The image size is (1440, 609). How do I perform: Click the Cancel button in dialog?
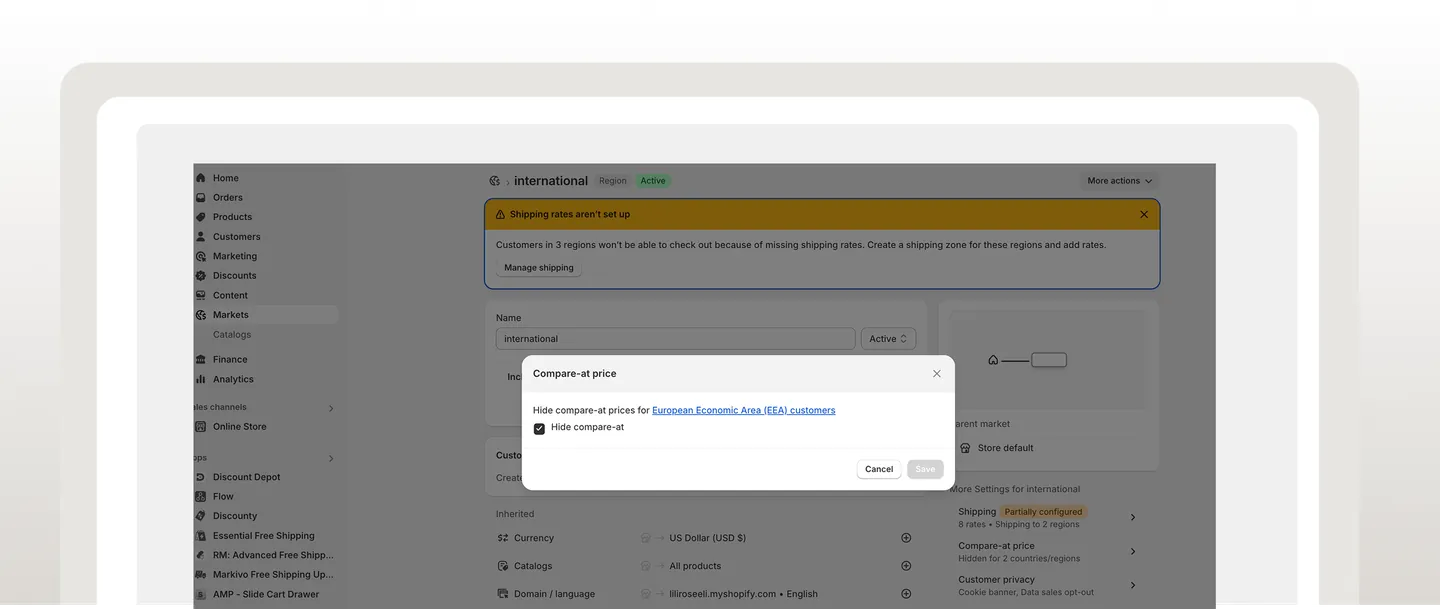point(879,469)
